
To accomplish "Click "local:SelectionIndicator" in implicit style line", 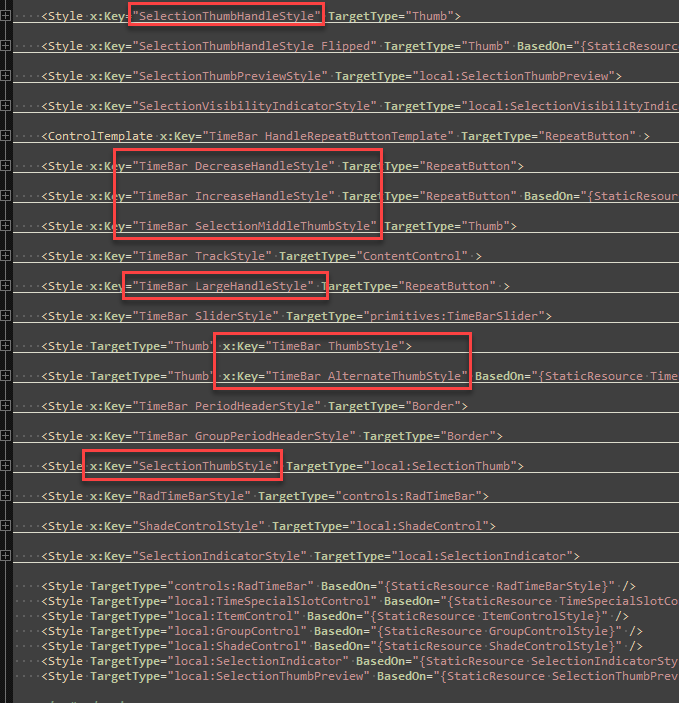I will [x=258, y=662].
